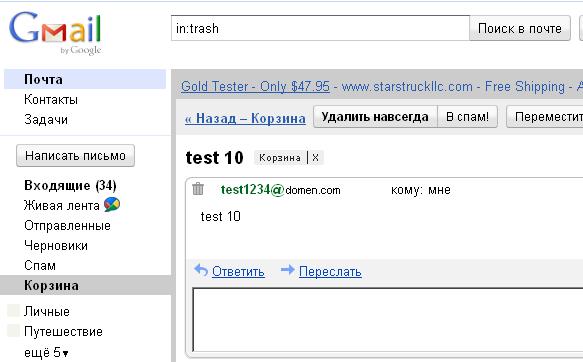This screenshot has height=362, width=583.
Task: Go back via « Назад – Корзина link
Action: (245, 118)
